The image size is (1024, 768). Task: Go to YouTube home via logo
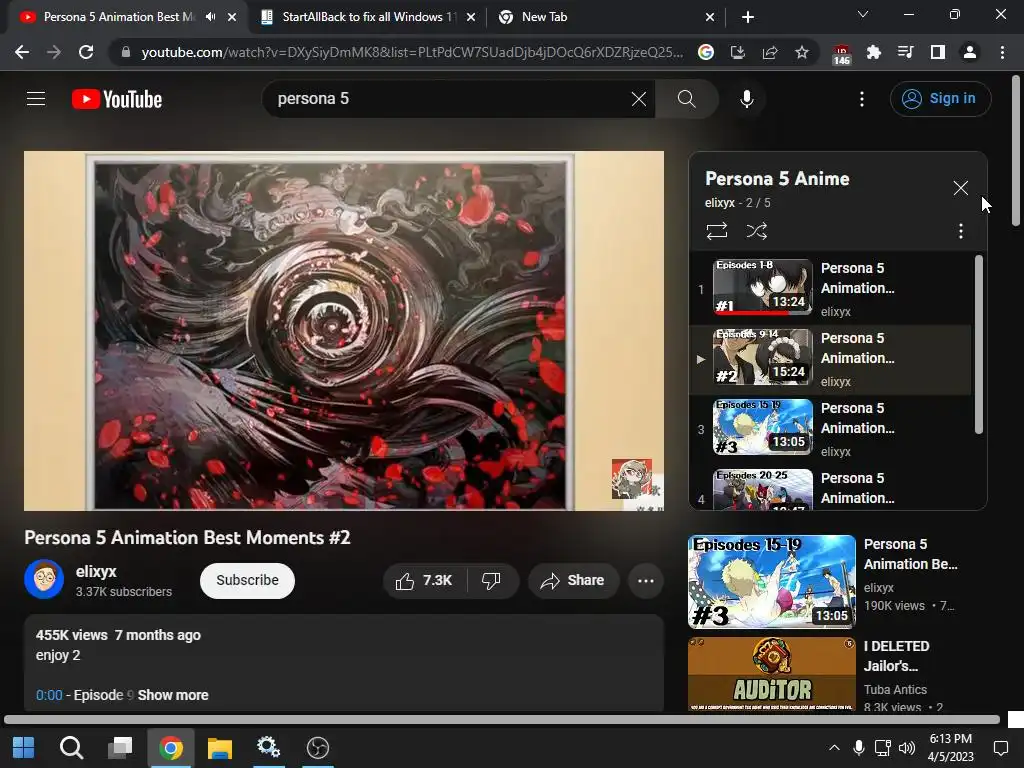click(117, 99)
